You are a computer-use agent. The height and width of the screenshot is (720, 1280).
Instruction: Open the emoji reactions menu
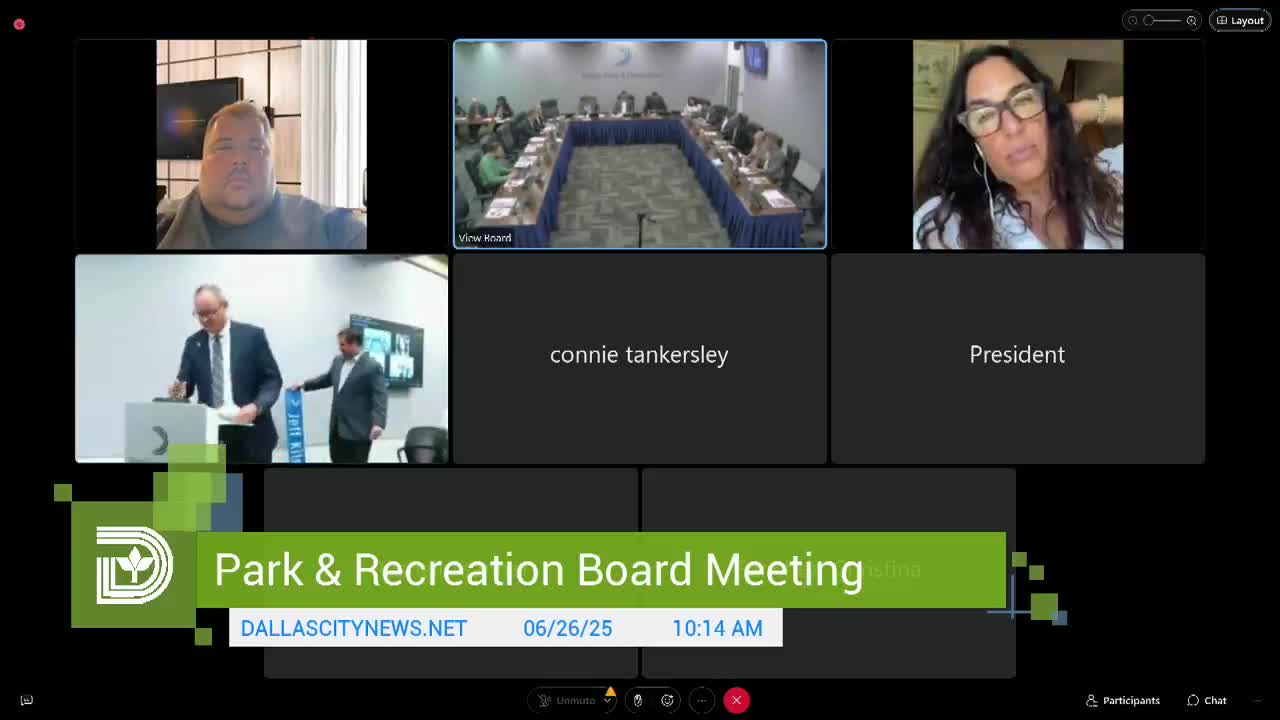pos(667,700)
